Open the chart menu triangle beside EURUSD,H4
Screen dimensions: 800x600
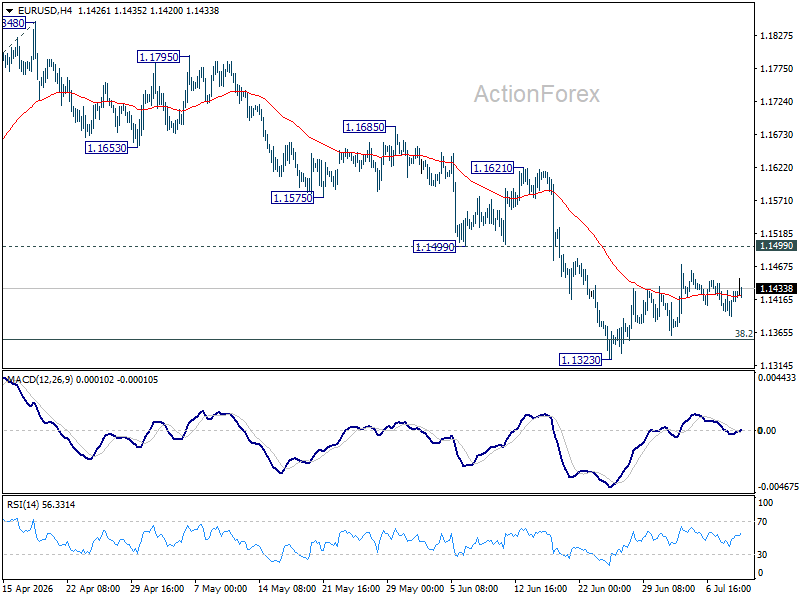tap(10, 10)
